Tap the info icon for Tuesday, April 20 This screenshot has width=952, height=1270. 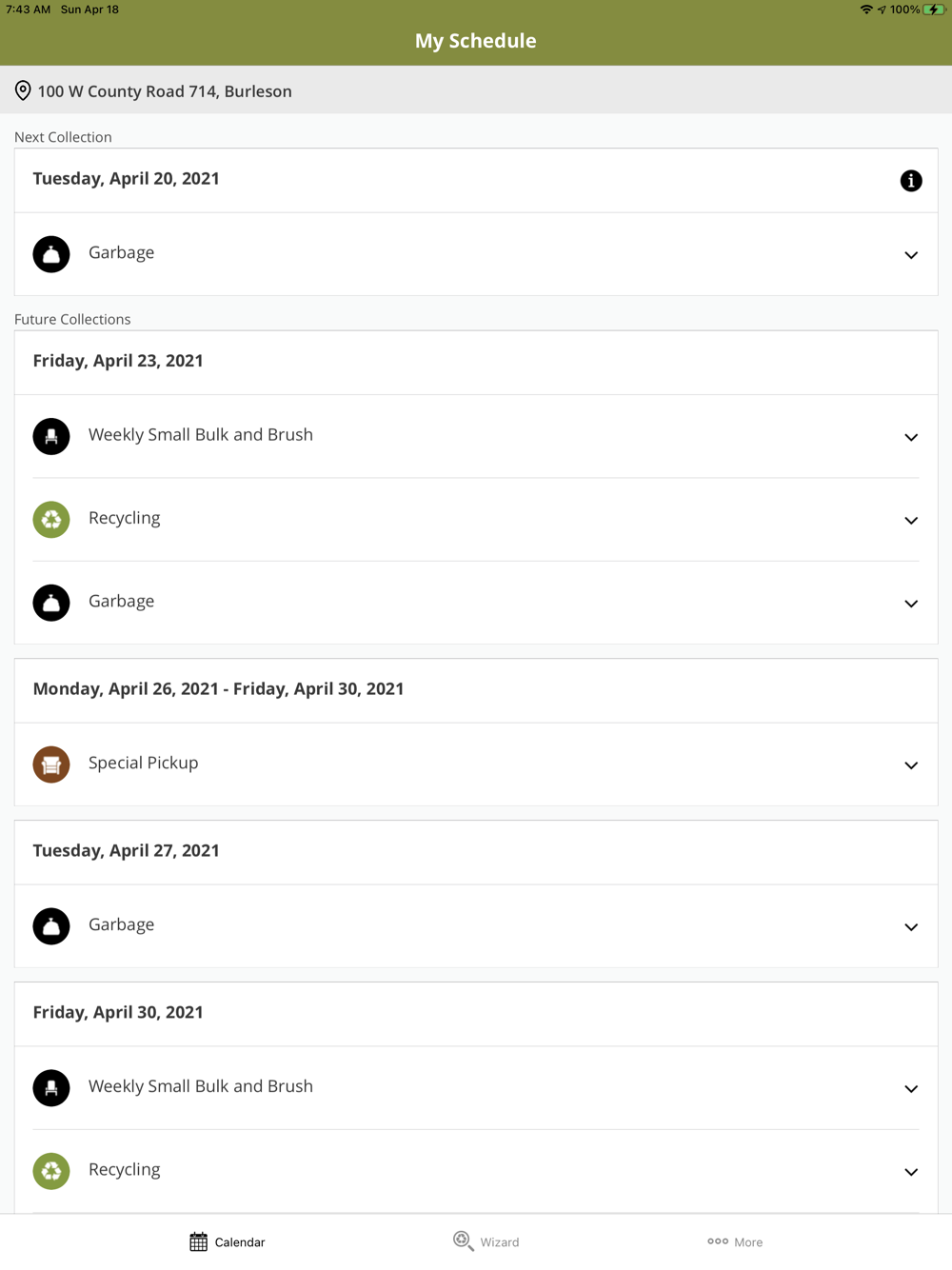(910, 181)
